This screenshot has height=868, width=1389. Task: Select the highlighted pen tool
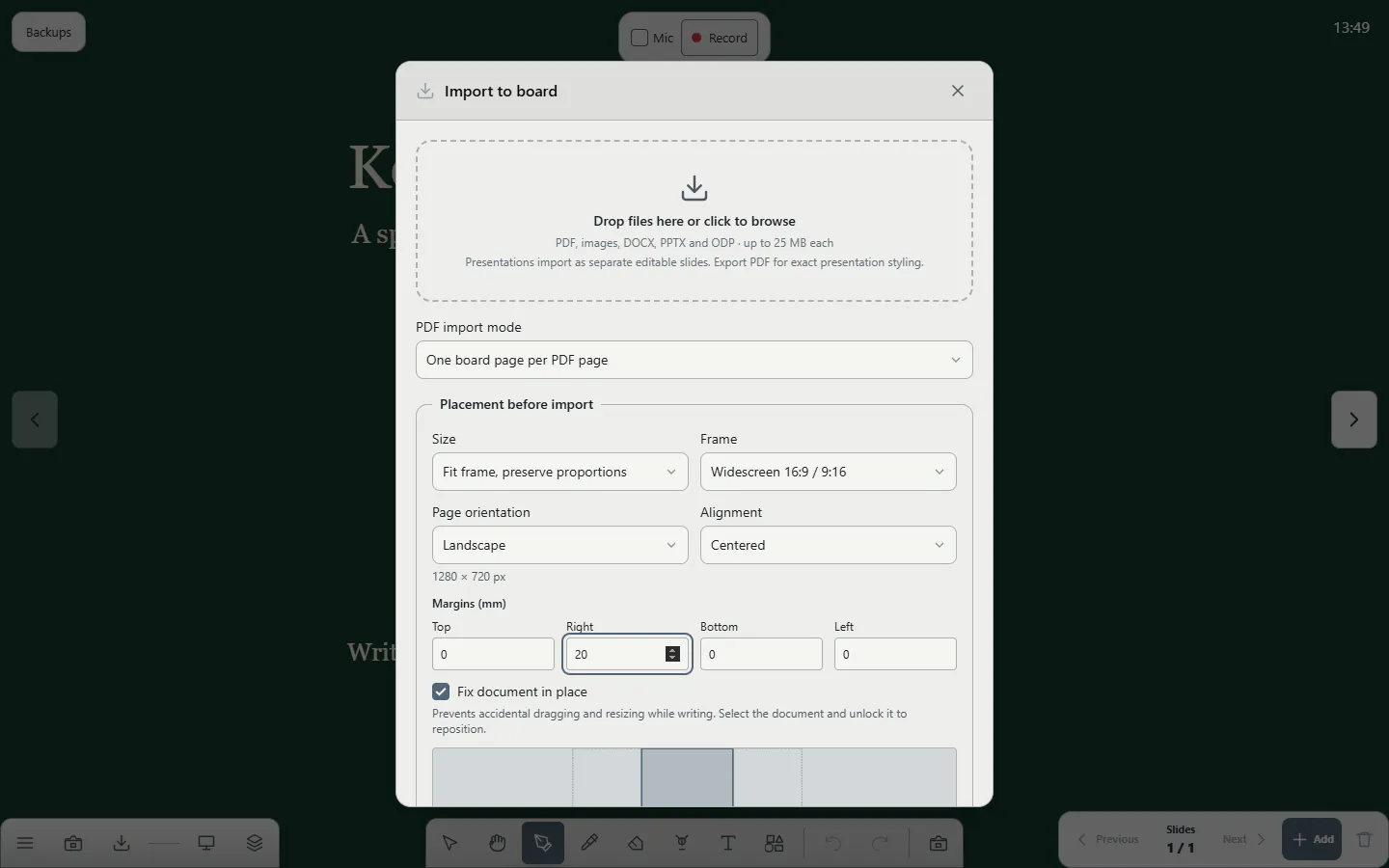click(543, 844)
